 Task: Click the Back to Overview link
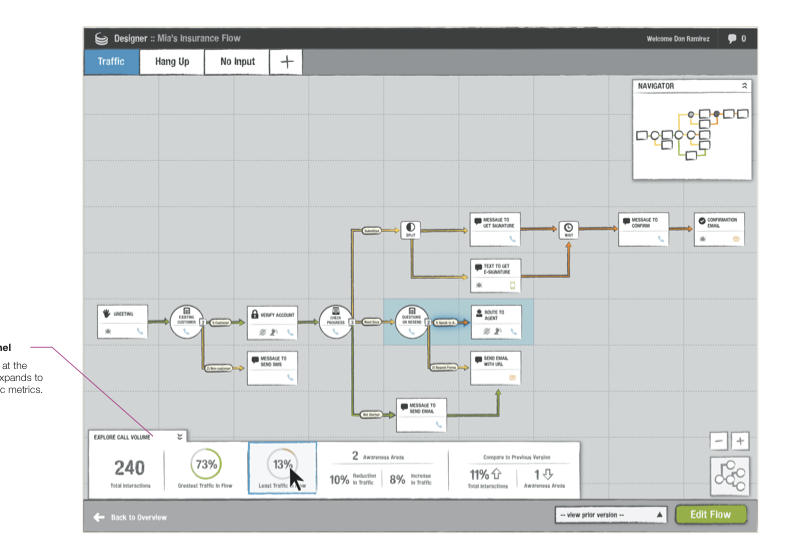pos(139,517)
